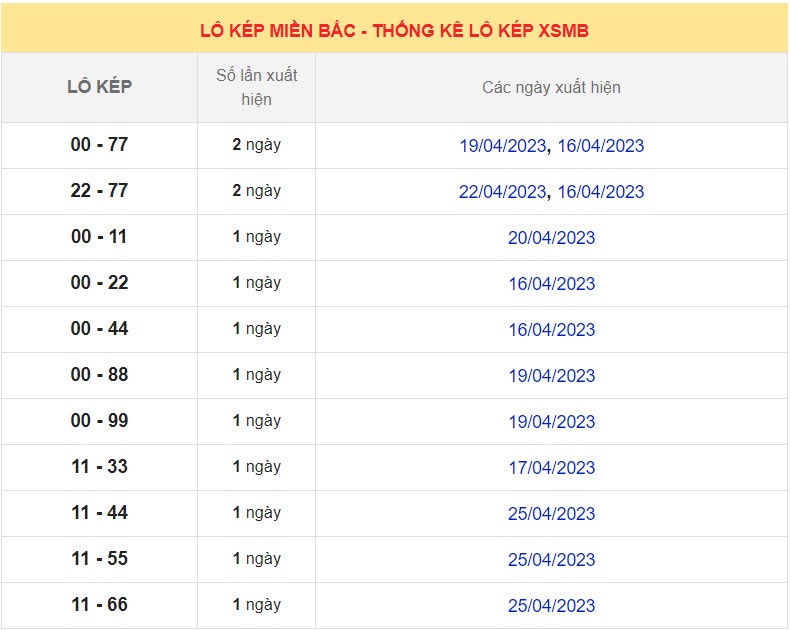This screenshot has width=790, height=630.
Task: Open the 19/04/2023 link in the 00 - 99 row
Action: point(551,421)
